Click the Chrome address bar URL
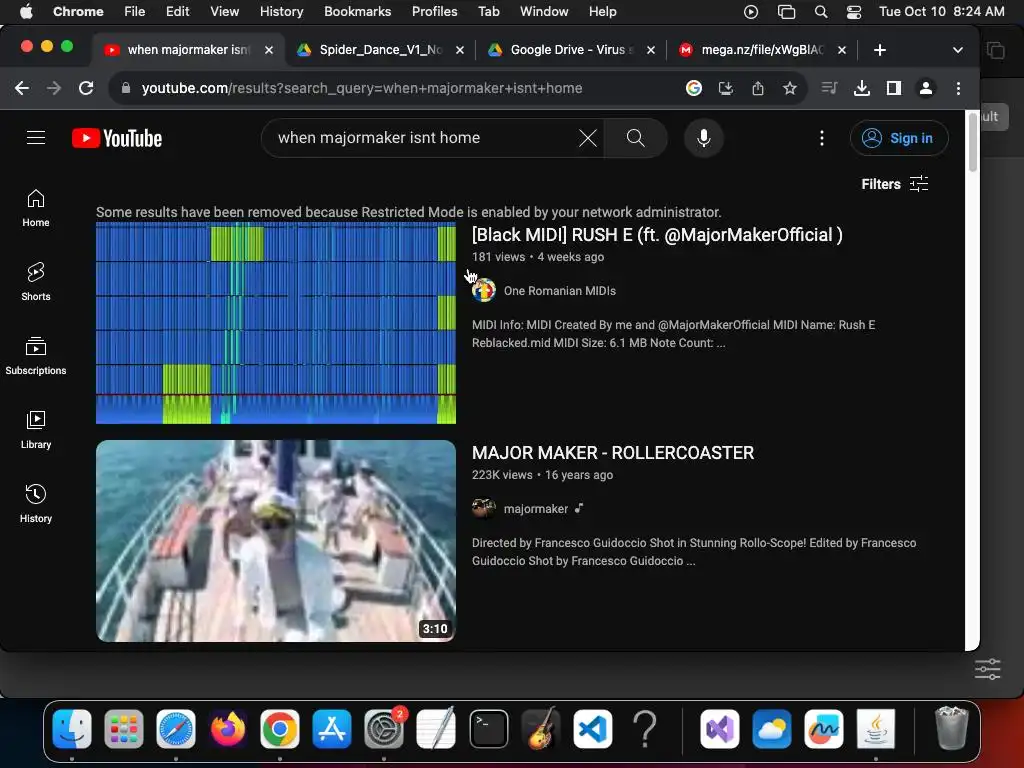This screenshot has width=1024, height=768. tap(362, 88)
